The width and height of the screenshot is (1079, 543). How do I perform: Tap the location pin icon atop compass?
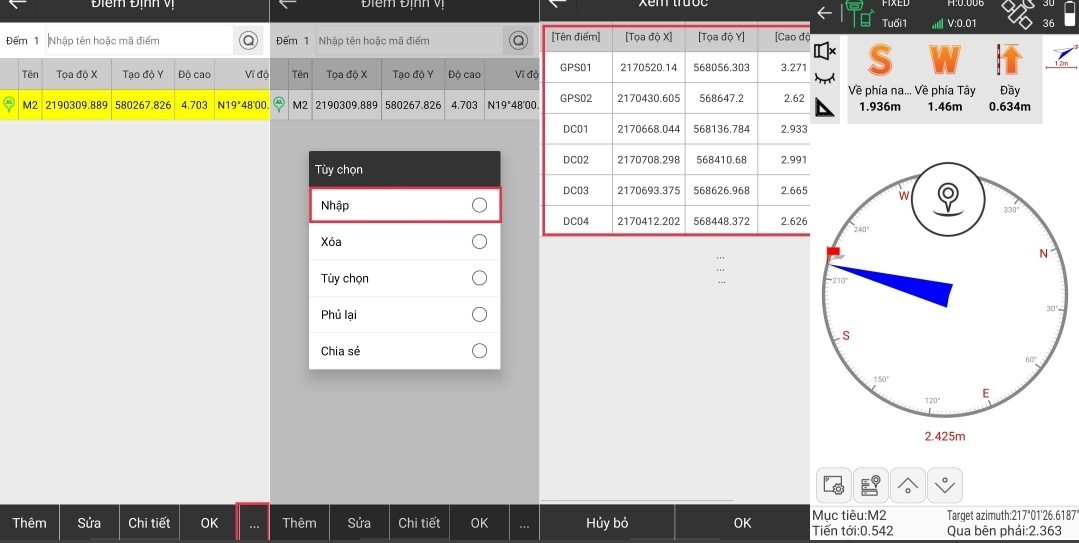click(x=945, y=198)
